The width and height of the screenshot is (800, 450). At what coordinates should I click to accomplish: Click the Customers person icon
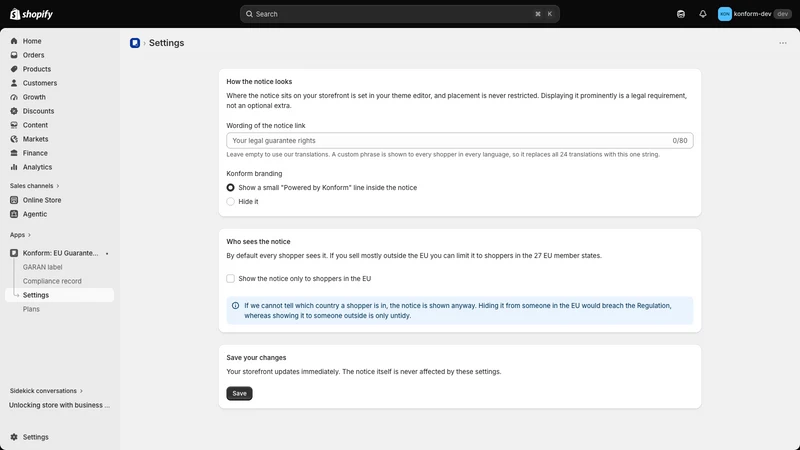[x=14, y=83]
